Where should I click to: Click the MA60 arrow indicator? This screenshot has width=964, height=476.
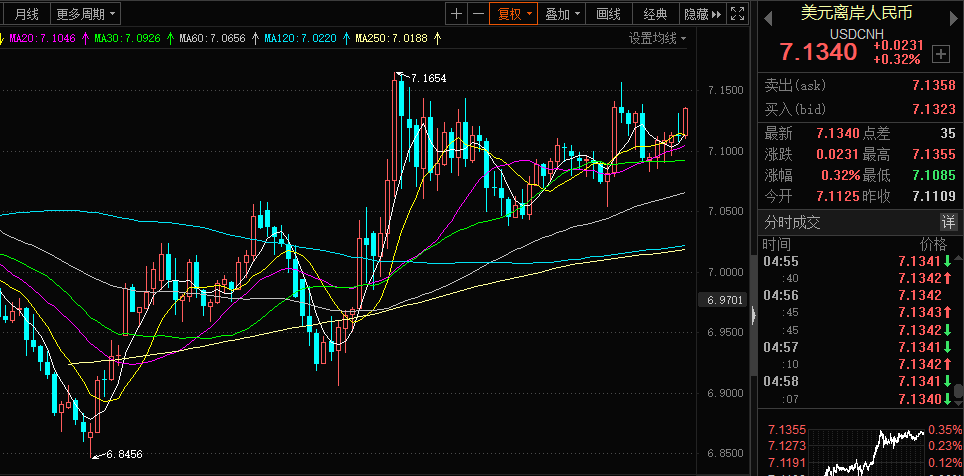254,38
